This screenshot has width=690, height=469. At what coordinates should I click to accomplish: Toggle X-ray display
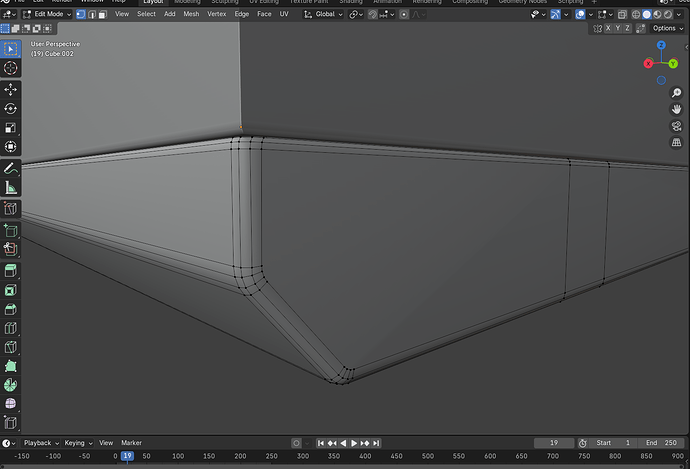[x=622, y=15]
